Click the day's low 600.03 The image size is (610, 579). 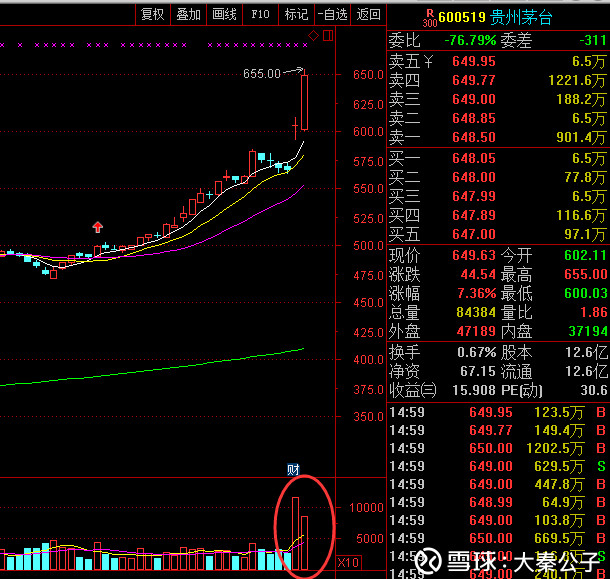585,293
